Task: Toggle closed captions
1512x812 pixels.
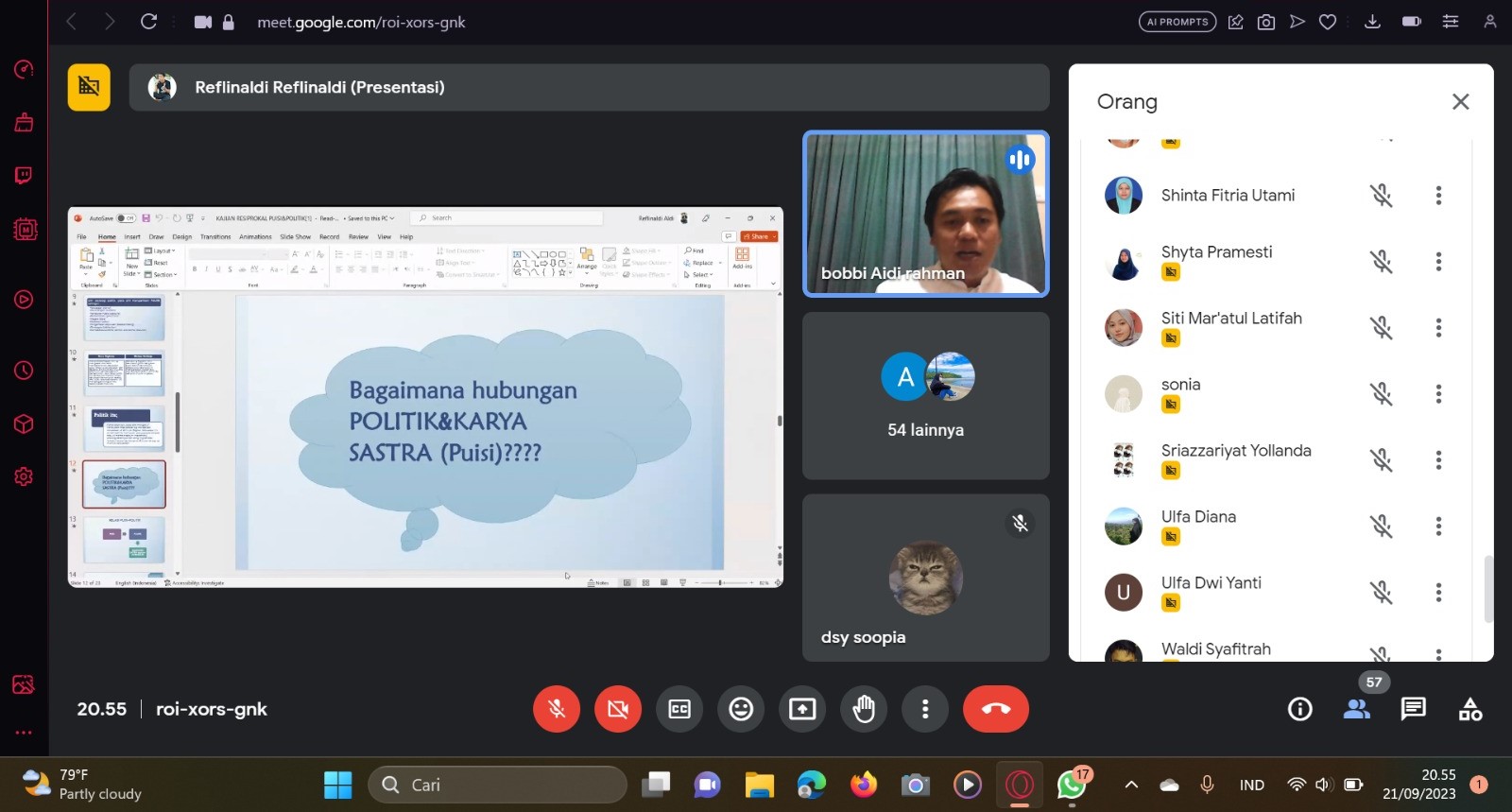Action: tap(679, 709)
